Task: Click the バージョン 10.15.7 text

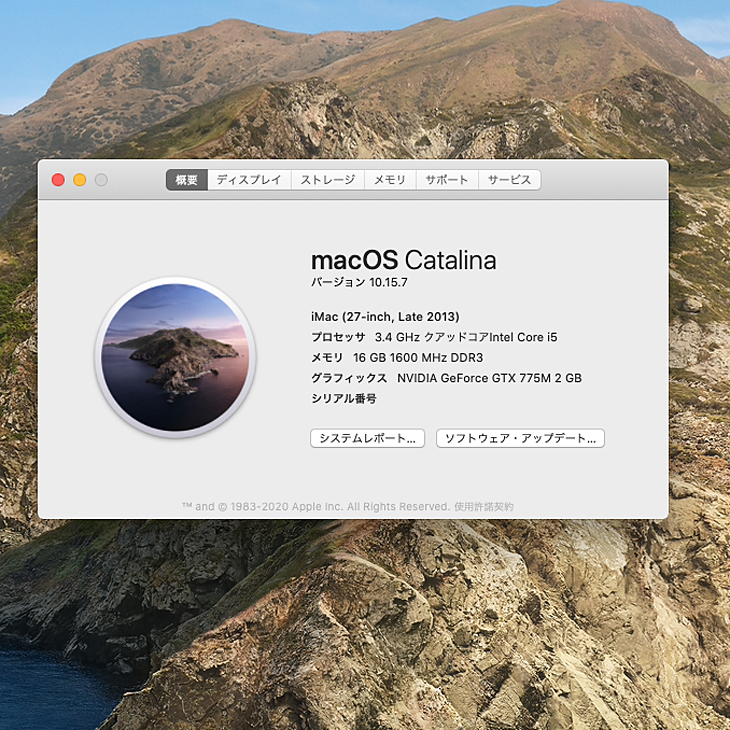Action: point(359,283)
